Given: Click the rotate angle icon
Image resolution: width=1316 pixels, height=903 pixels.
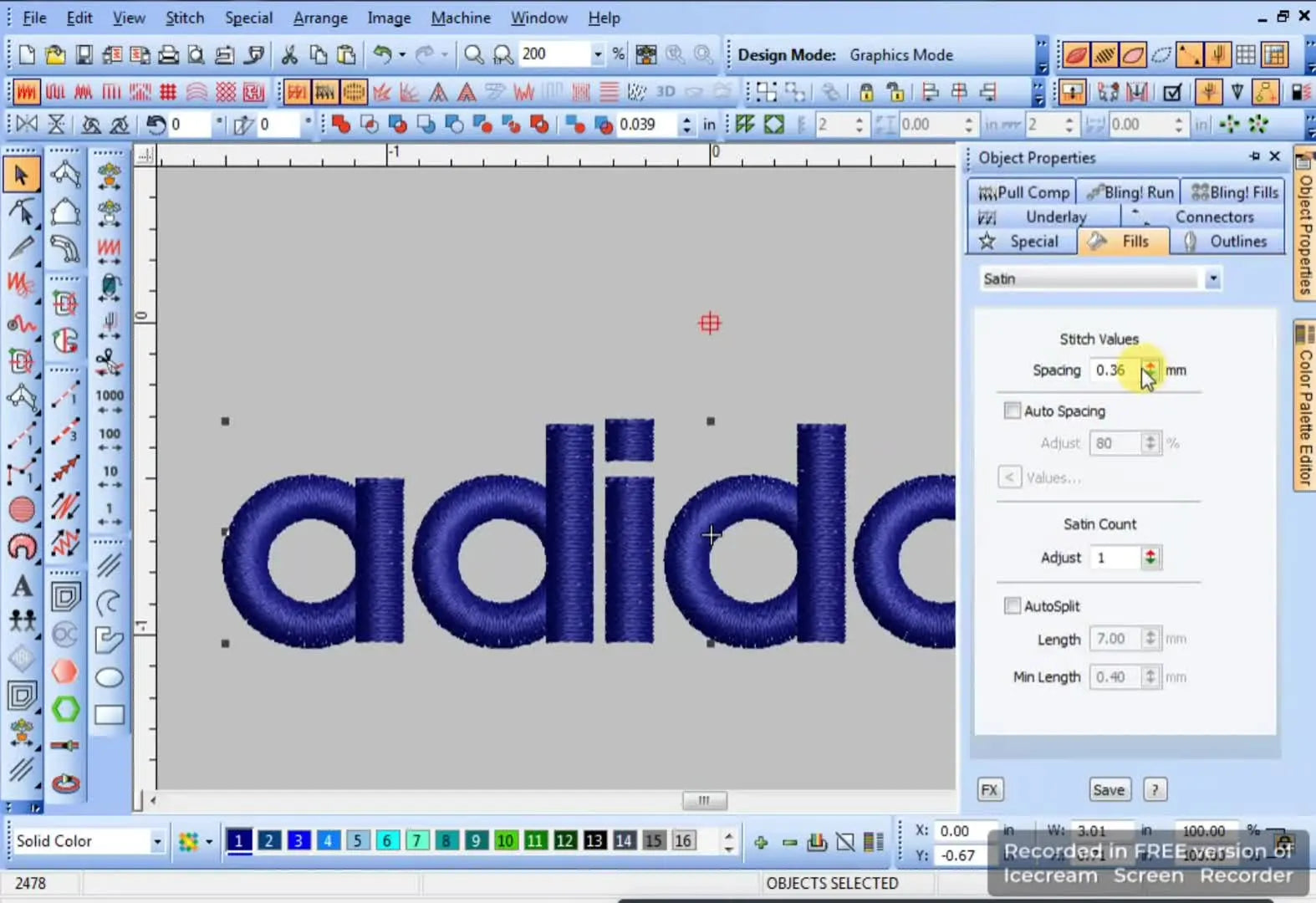Looking at the screenshot, I should click(156, 125).
